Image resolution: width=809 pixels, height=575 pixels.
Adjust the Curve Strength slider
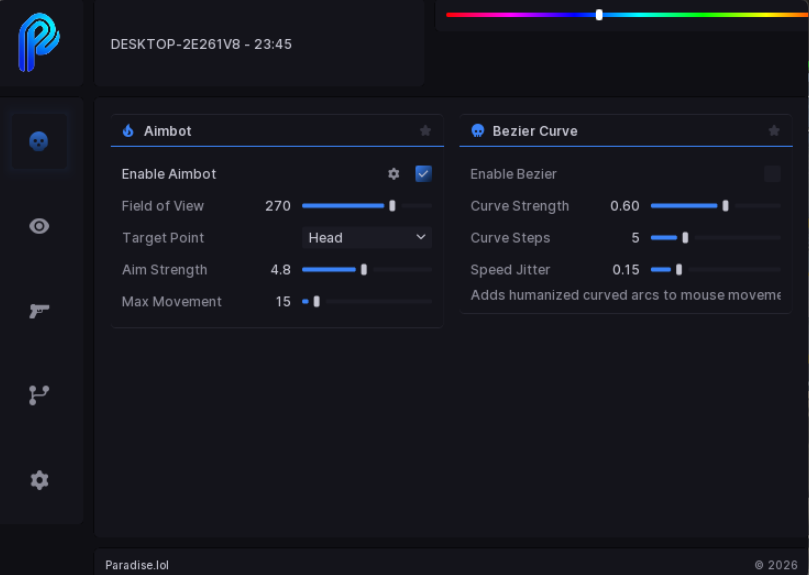716,206
